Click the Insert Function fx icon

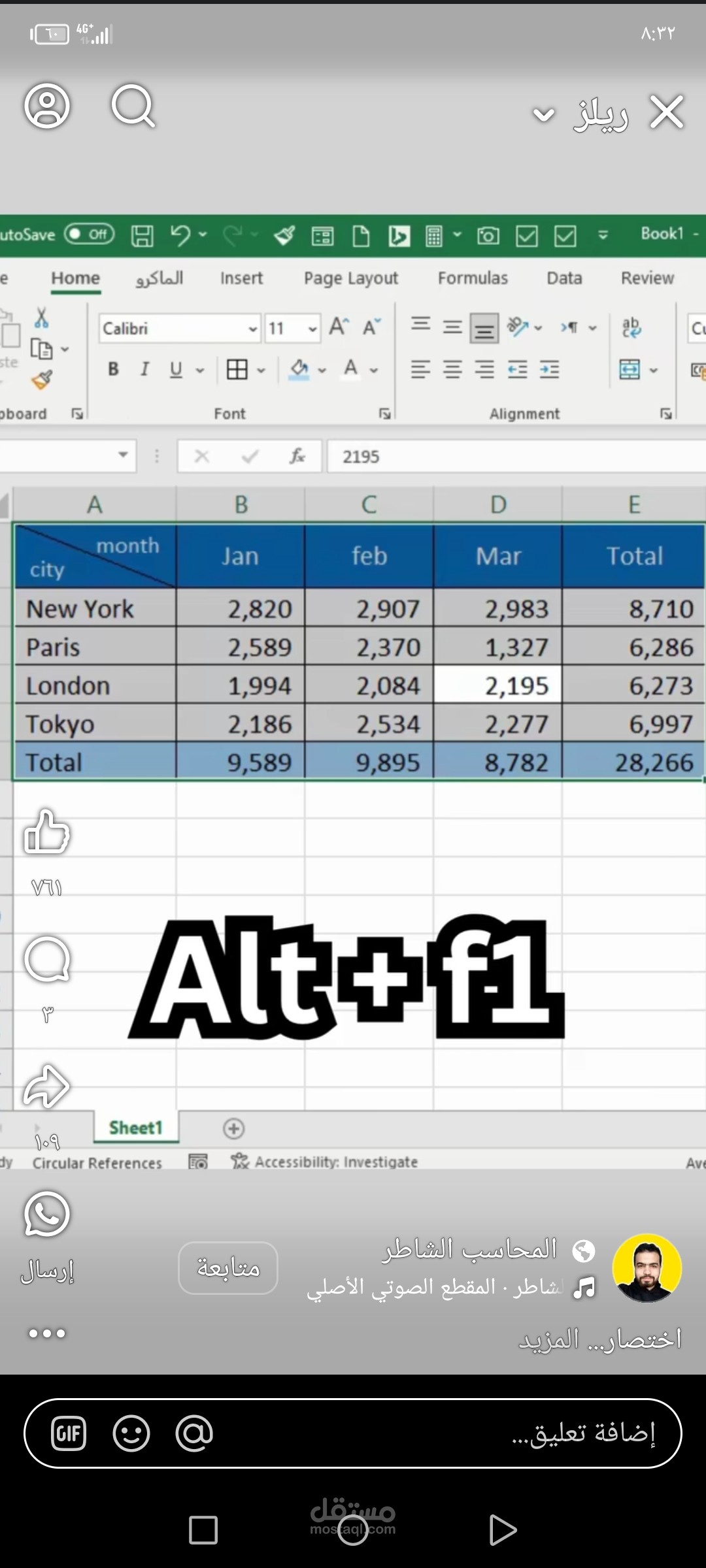297,455
